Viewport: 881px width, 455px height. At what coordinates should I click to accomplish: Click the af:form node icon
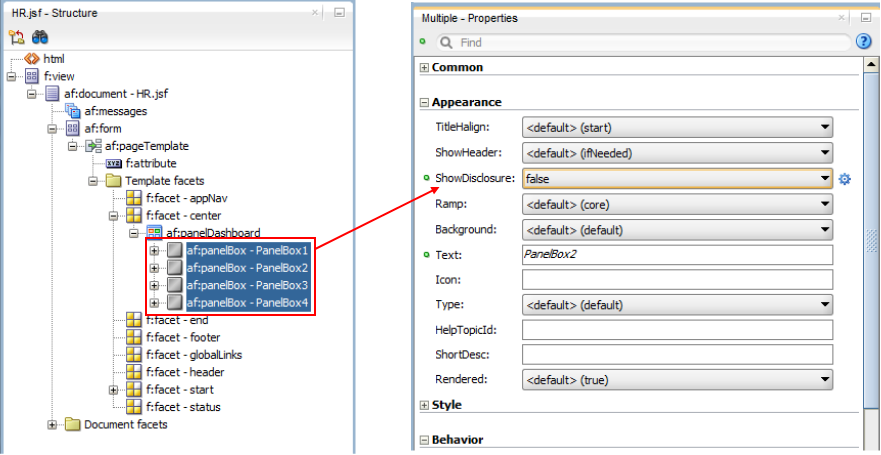[x=73, y=128]
